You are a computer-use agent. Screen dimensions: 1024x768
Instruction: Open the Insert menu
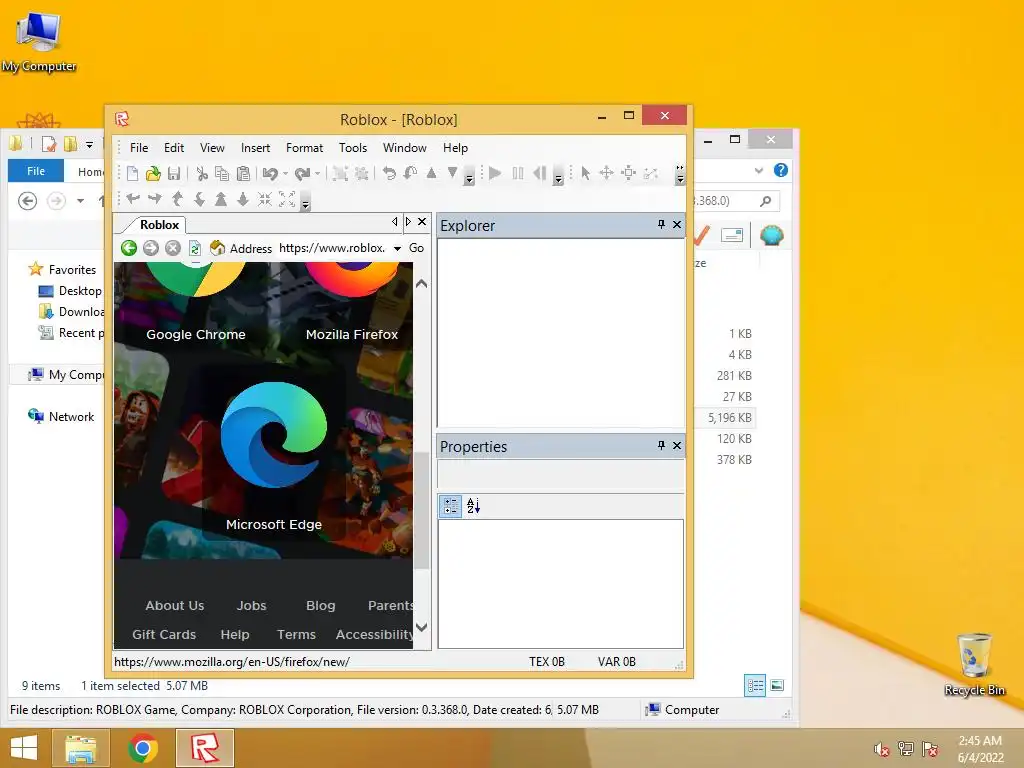(x=255, y=148)
